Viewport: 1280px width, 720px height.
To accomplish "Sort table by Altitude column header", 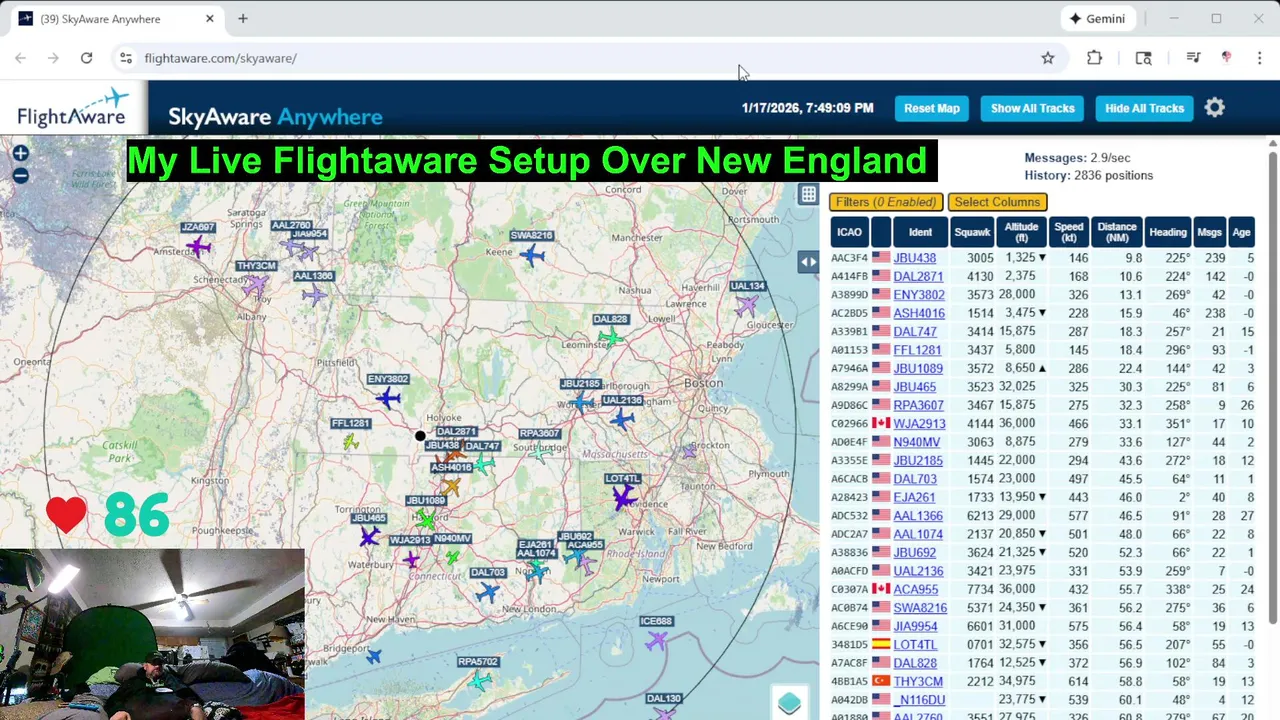I will pyautogui.click(x=1021, y=232).
